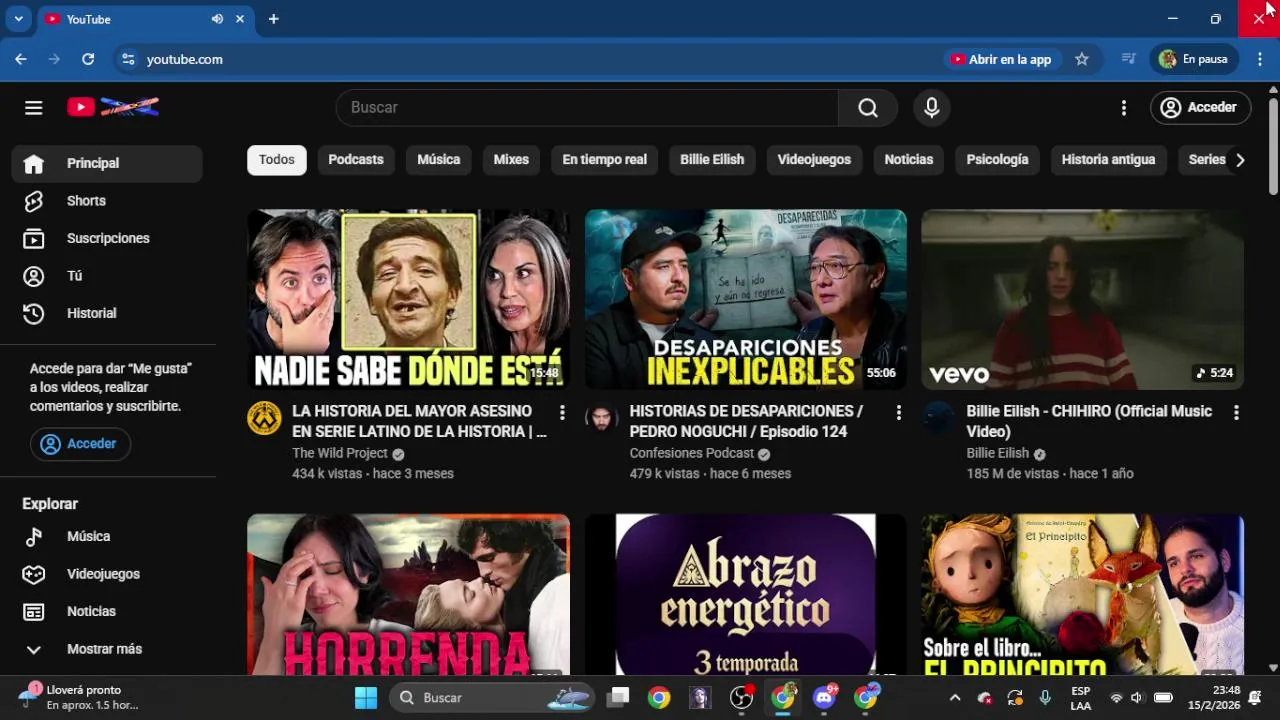Click the YouTube logo
Screen dimensions: 1280x720
pos(113,107)
